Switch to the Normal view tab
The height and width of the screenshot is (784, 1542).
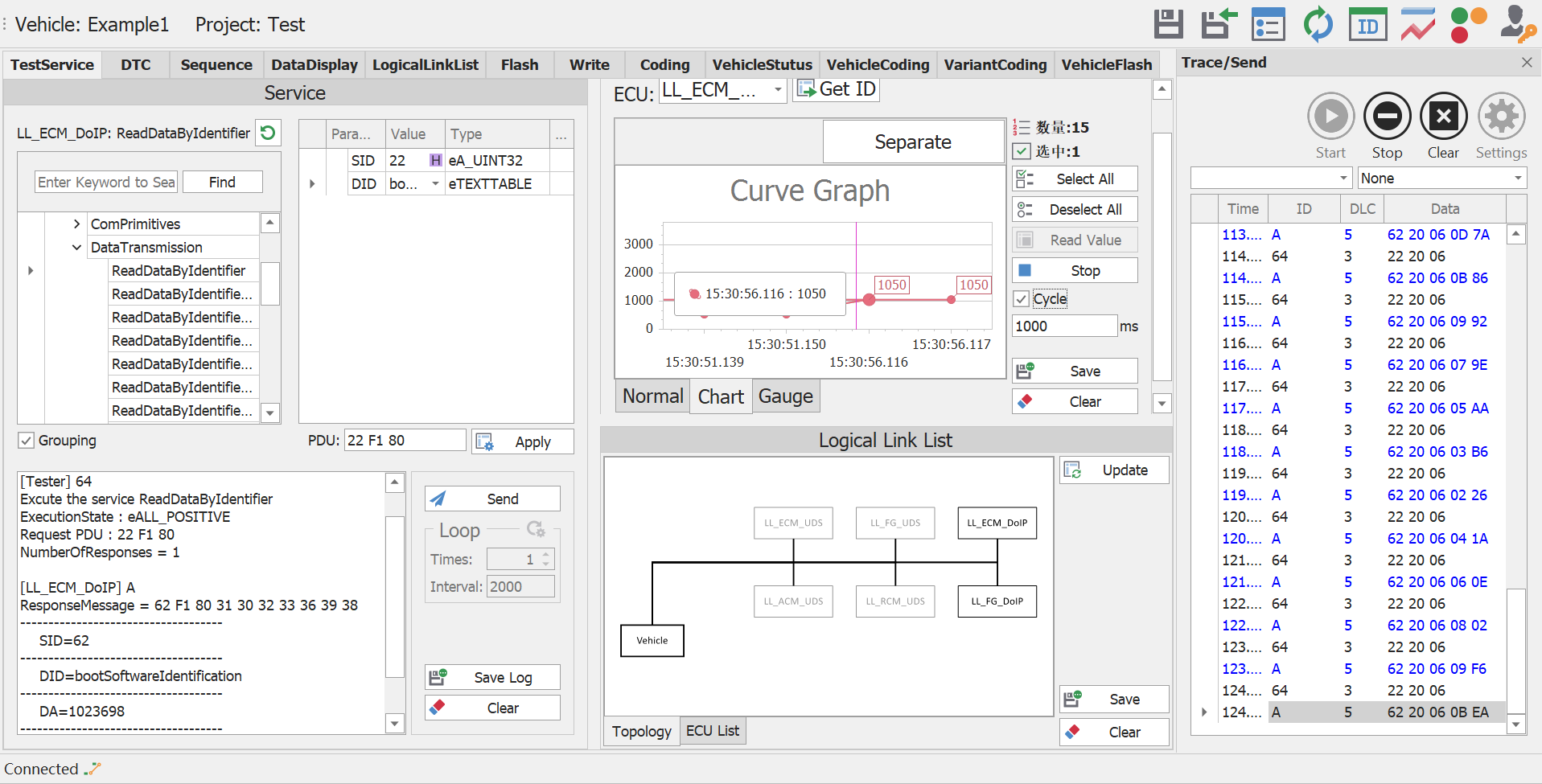tap(652, 396)
